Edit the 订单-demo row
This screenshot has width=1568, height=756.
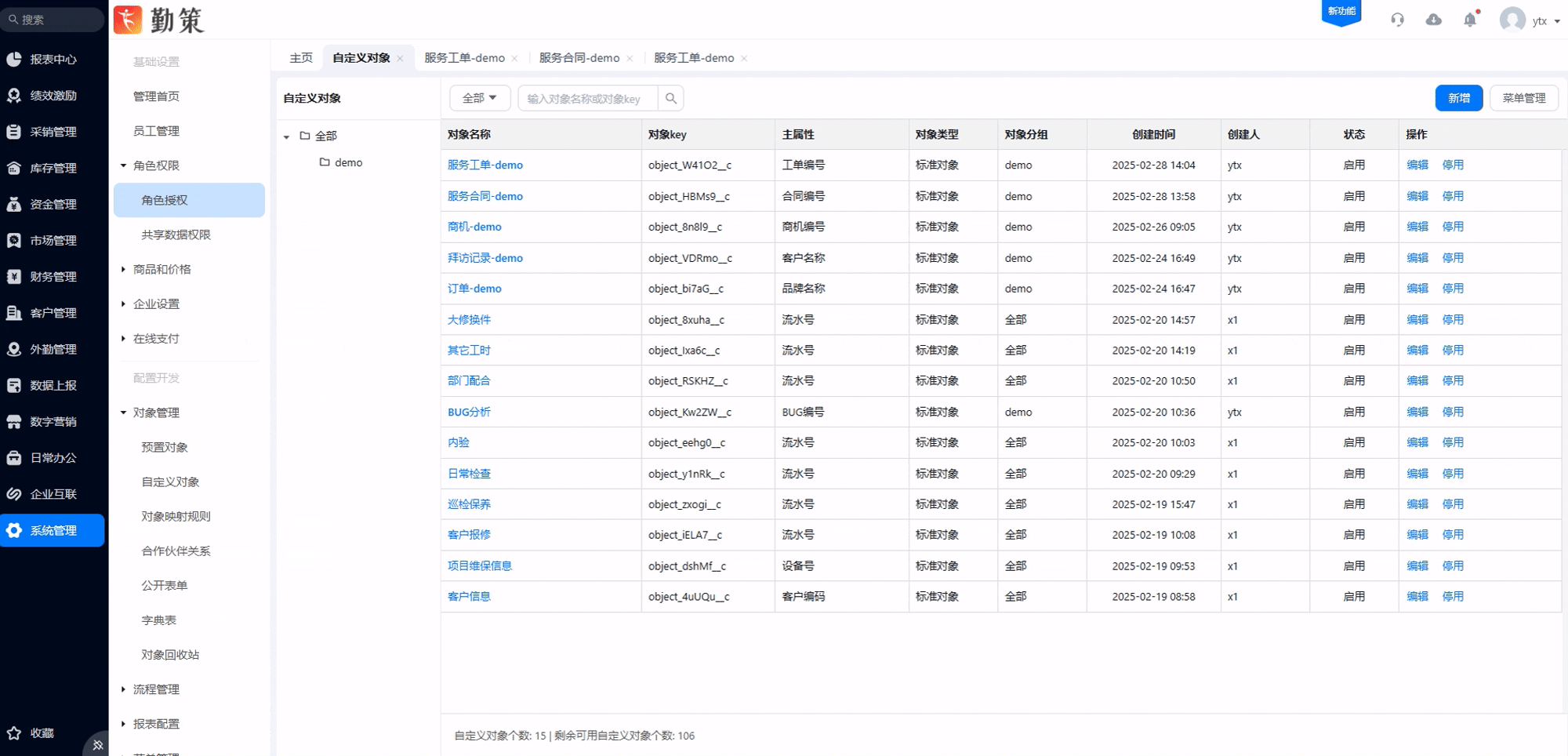pyautogui.click(x=1417, y=289)
